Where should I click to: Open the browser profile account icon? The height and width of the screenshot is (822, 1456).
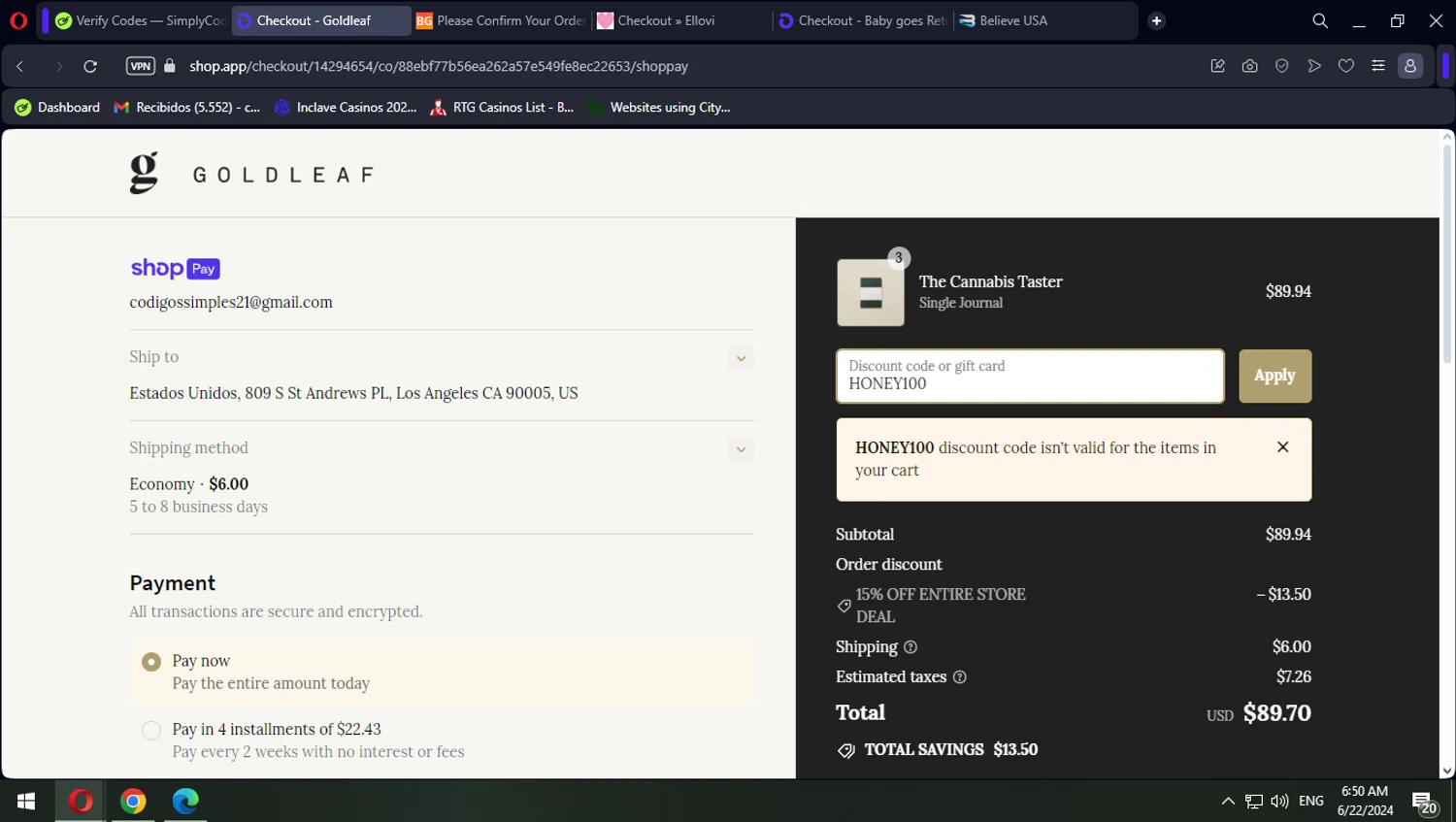pyautogui.click(x=1410, y=66)
